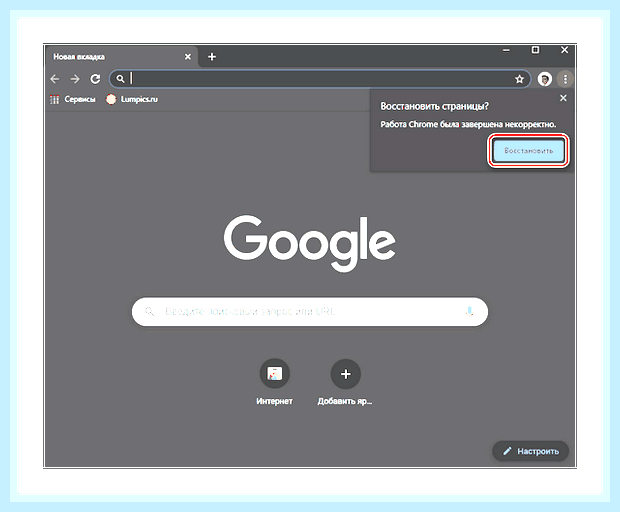Screen dimensions: 620x512
Task: Click the Google search box
Action: 310,312
